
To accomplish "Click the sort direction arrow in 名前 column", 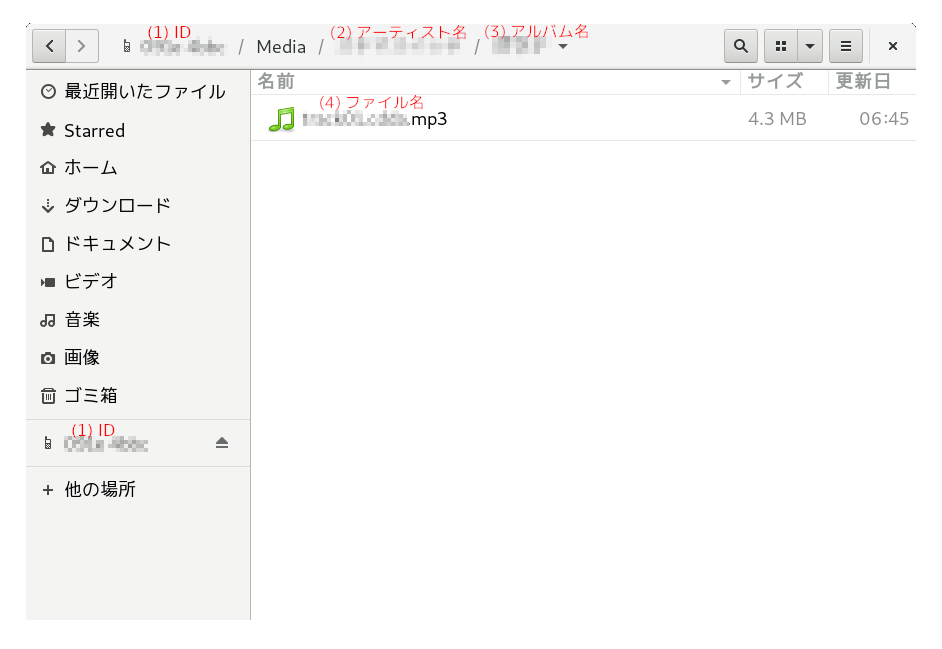I will (x=726, y=83).
